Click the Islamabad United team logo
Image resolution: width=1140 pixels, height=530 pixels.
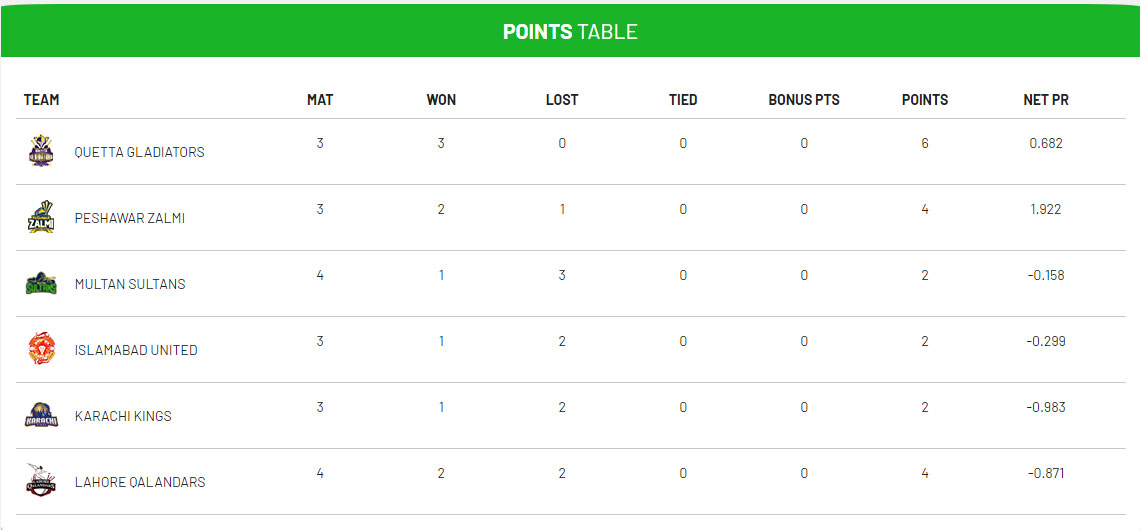tap(40, 349)
